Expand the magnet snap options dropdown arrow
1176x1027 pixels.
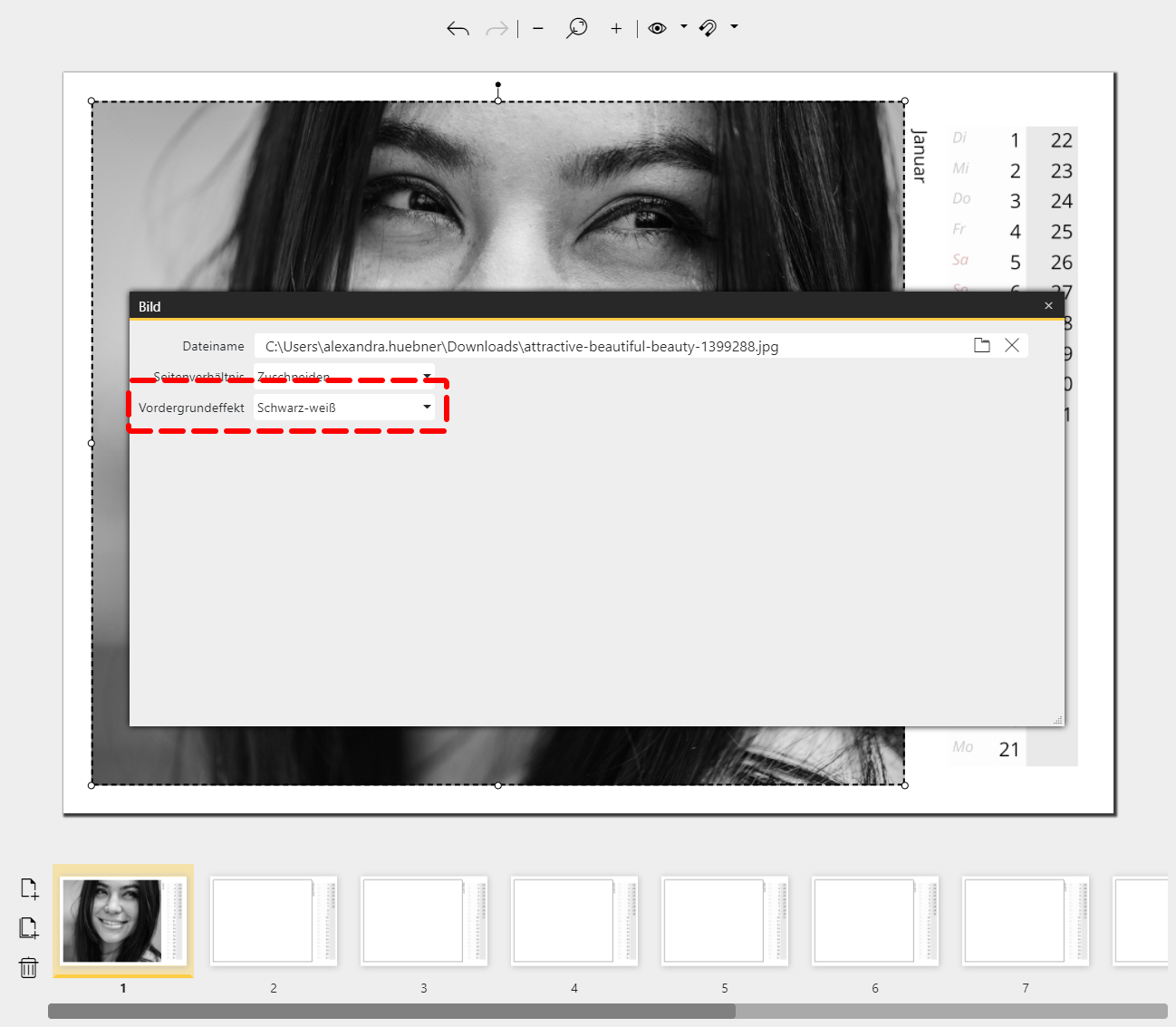[734, 27]
